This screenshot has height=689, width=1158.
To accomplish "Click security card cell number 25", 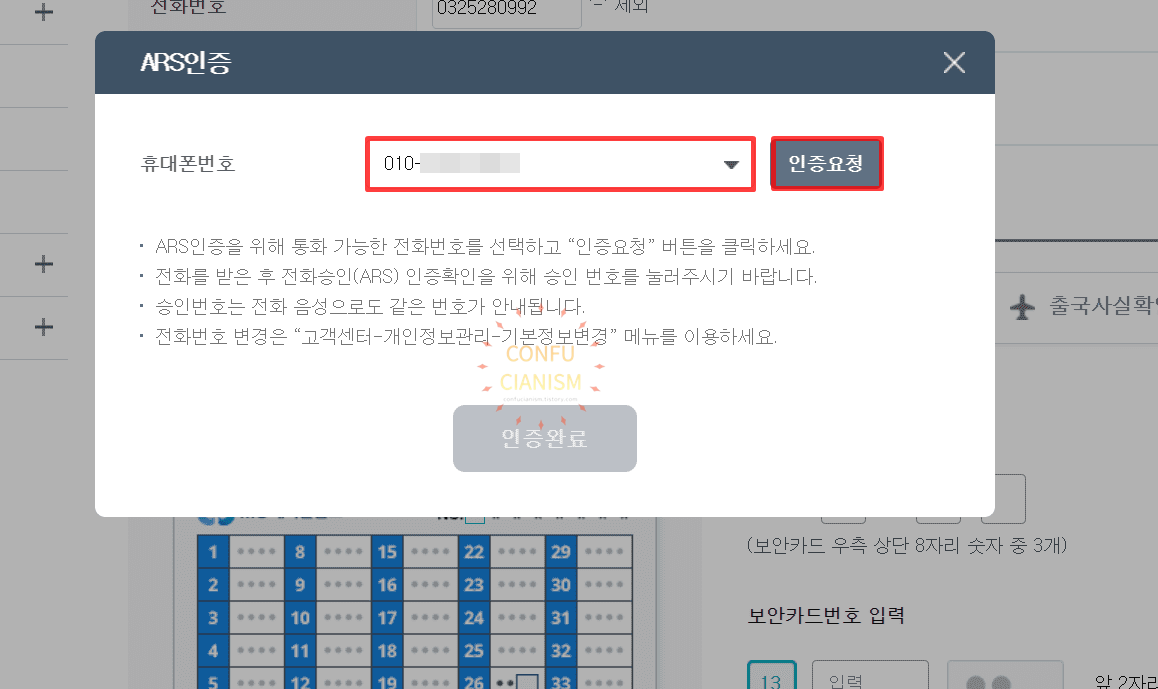I will (x=473, y=651).
